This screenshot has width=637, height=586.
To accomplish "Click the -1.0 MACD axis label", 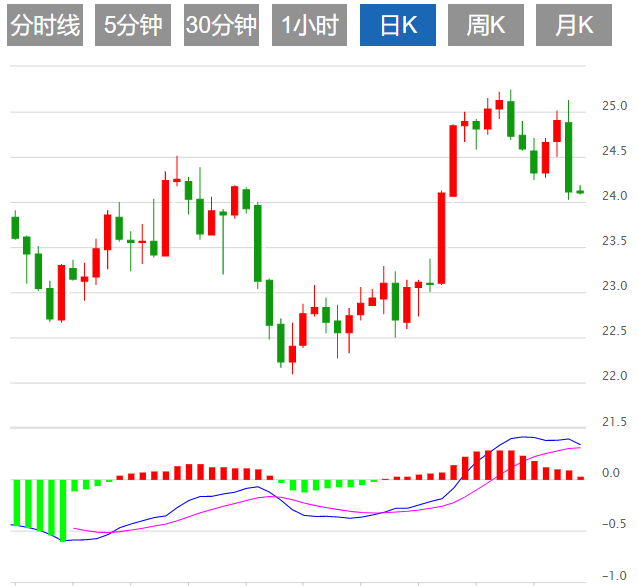I will click(x=612, y=576).
